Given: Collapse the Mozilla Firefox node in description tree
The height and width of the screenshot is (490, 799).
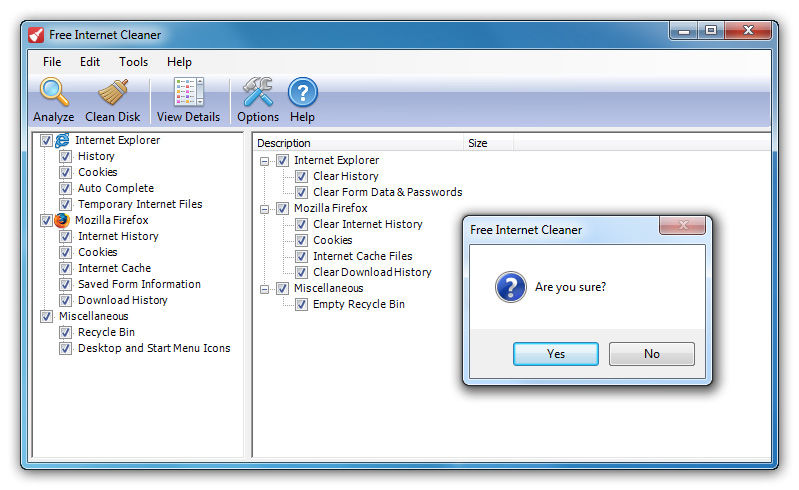Looking at the screenshot, I should 265,208.
